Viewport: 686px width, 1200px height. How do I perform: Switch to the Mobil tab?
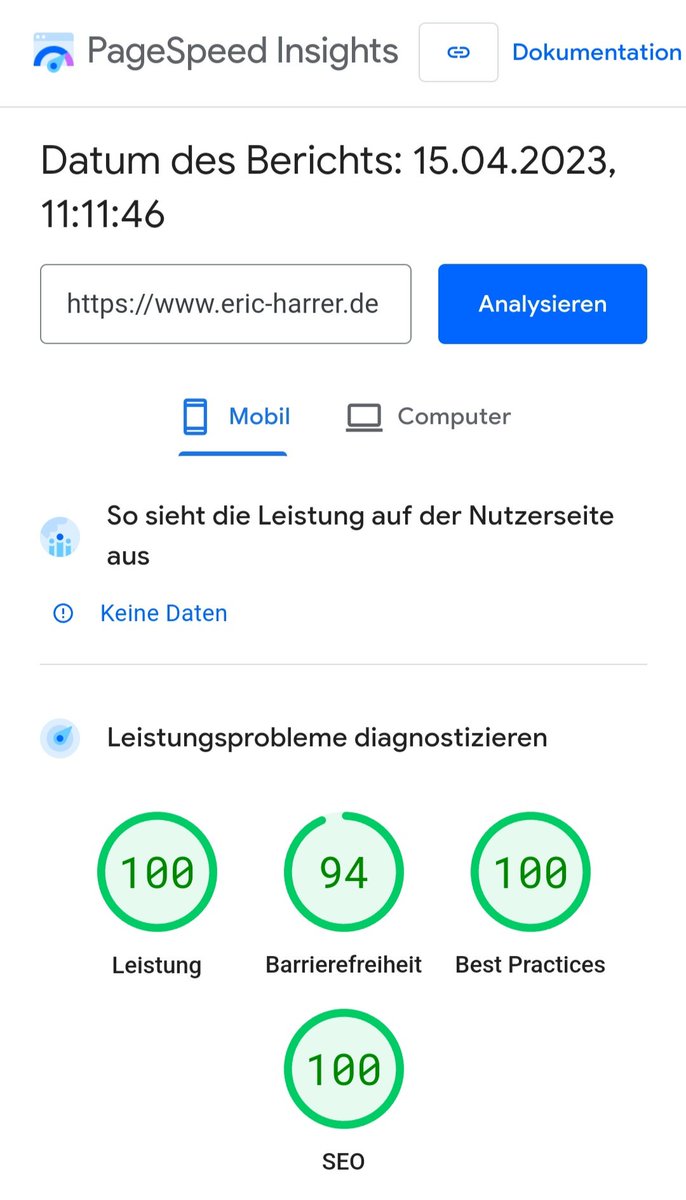coord(233,417)
